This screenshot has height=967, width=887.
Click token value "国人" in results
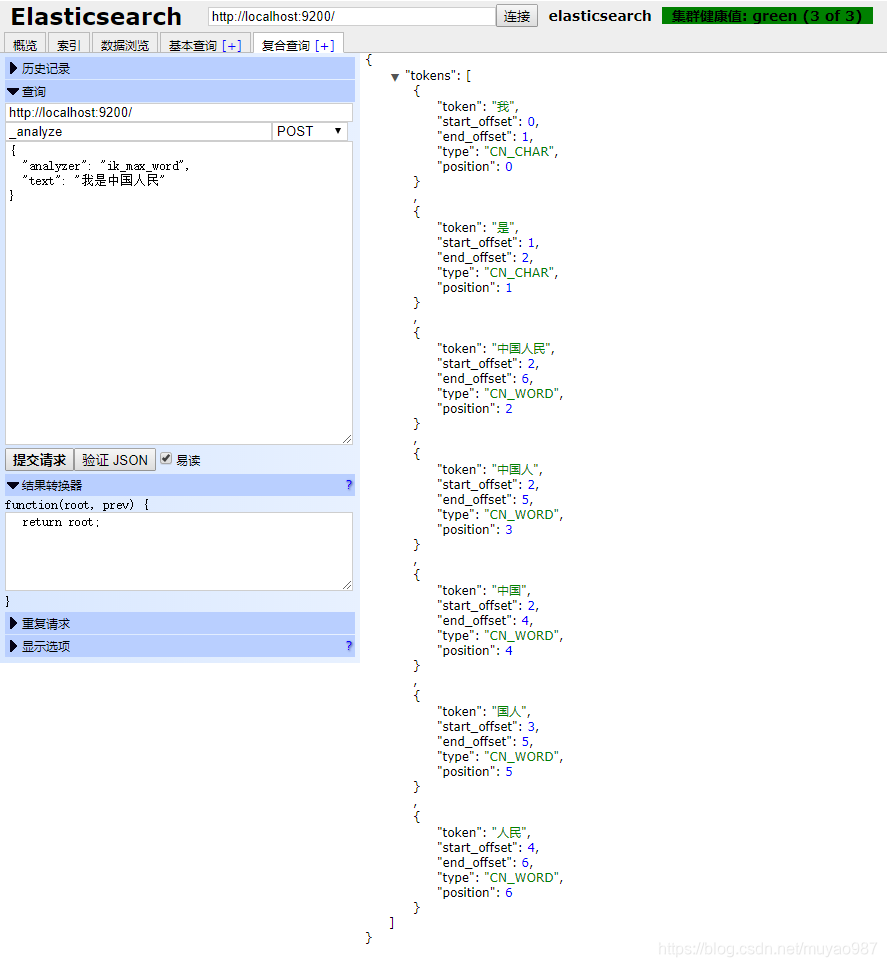click(511, 712)
